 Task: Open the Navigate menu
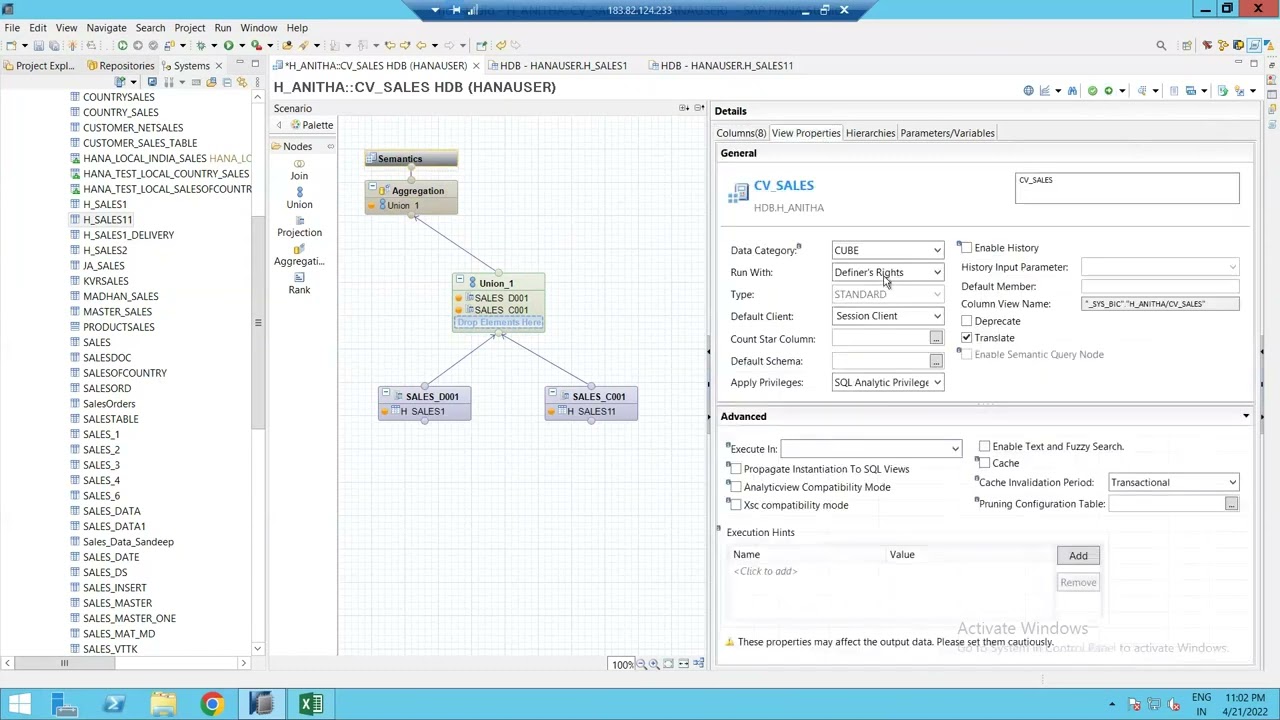pos(106,28)
